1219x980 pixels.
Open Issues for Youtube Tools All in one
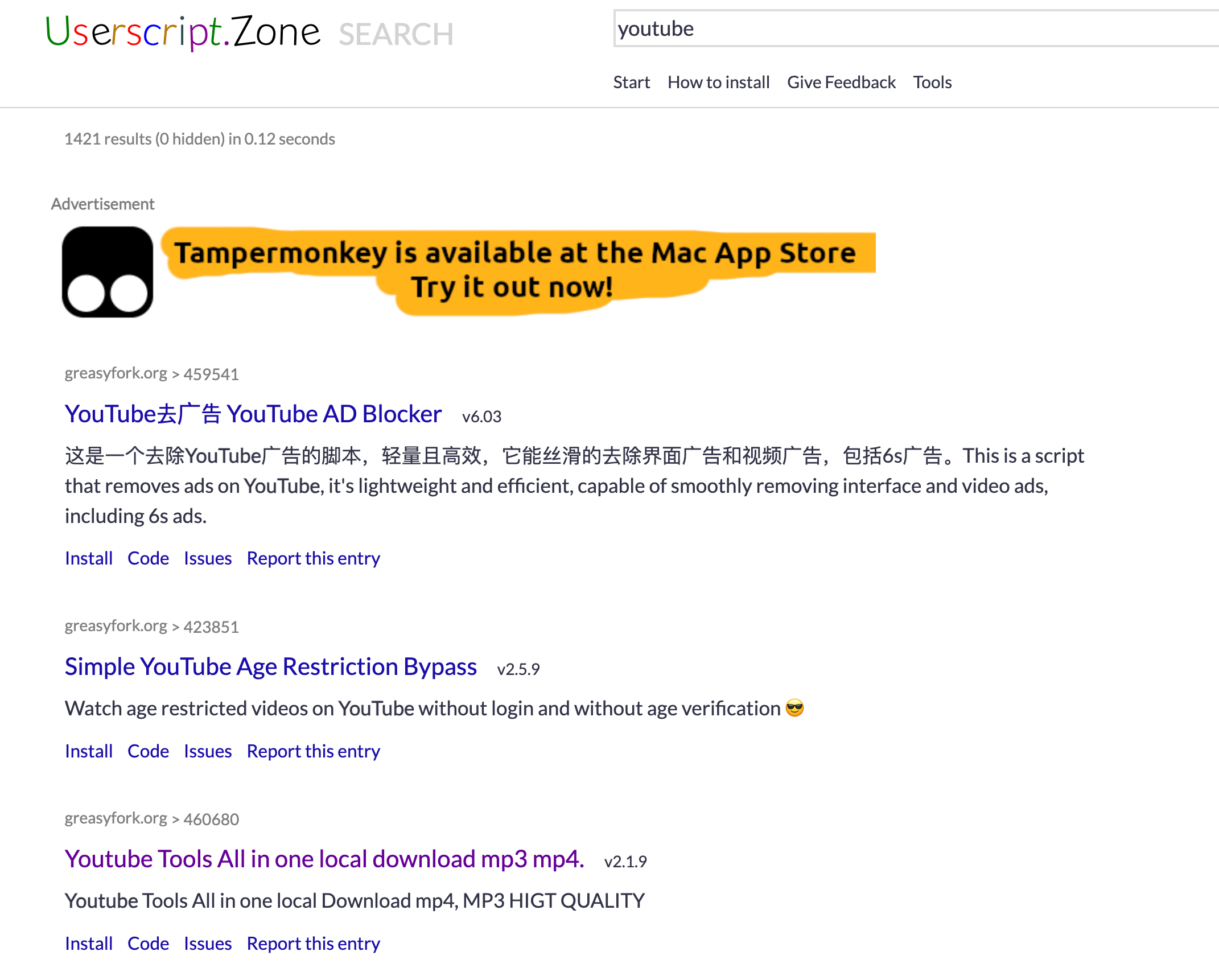[208, 944]
